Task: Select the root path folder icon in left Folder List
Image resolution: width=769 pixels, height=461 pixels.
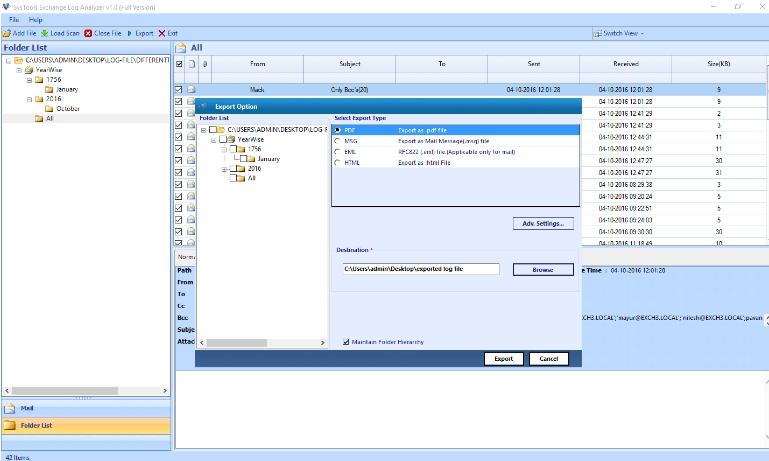Action: point(18,60)
